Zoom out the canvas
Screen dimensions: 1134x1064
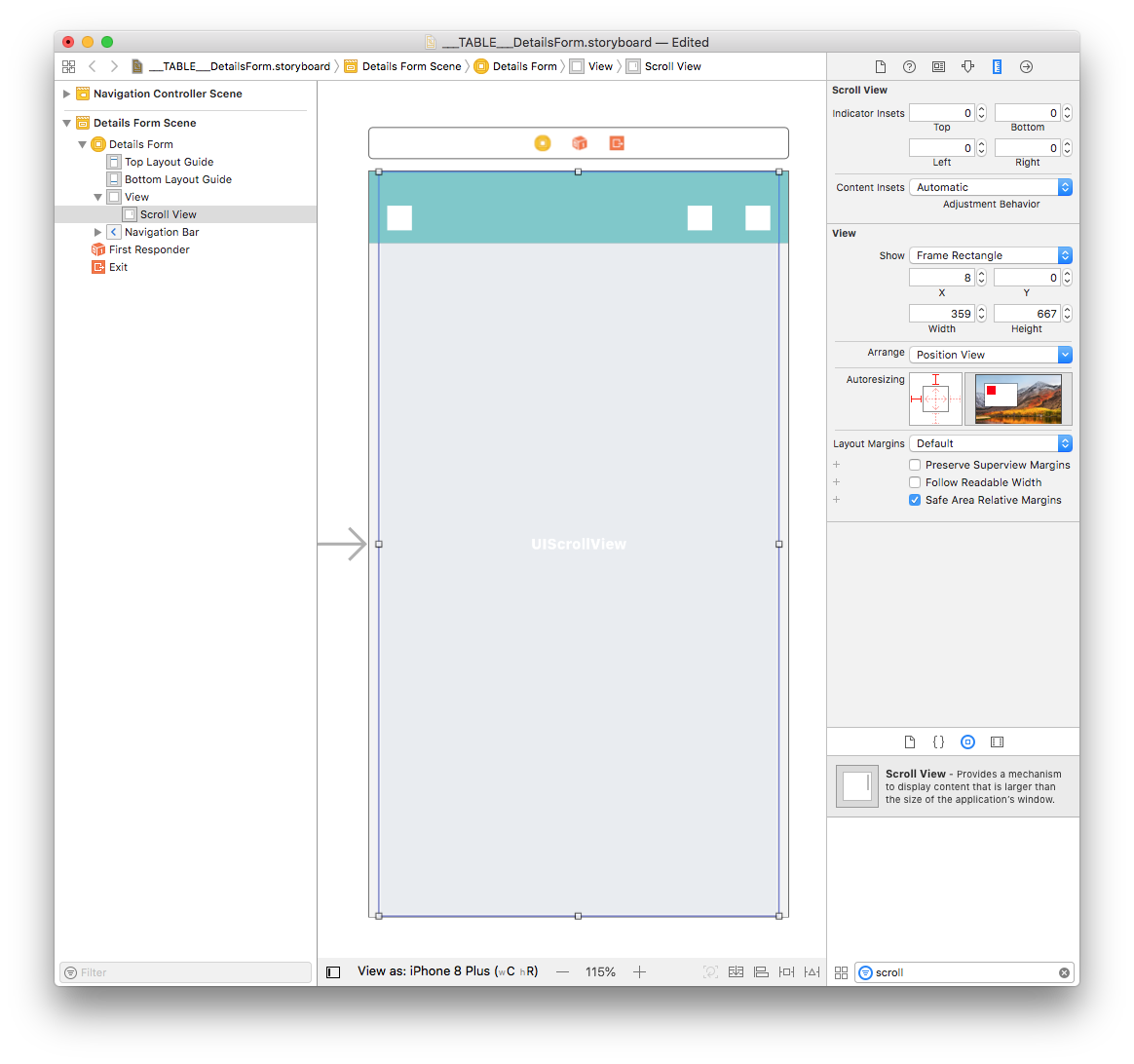(563, 972)
